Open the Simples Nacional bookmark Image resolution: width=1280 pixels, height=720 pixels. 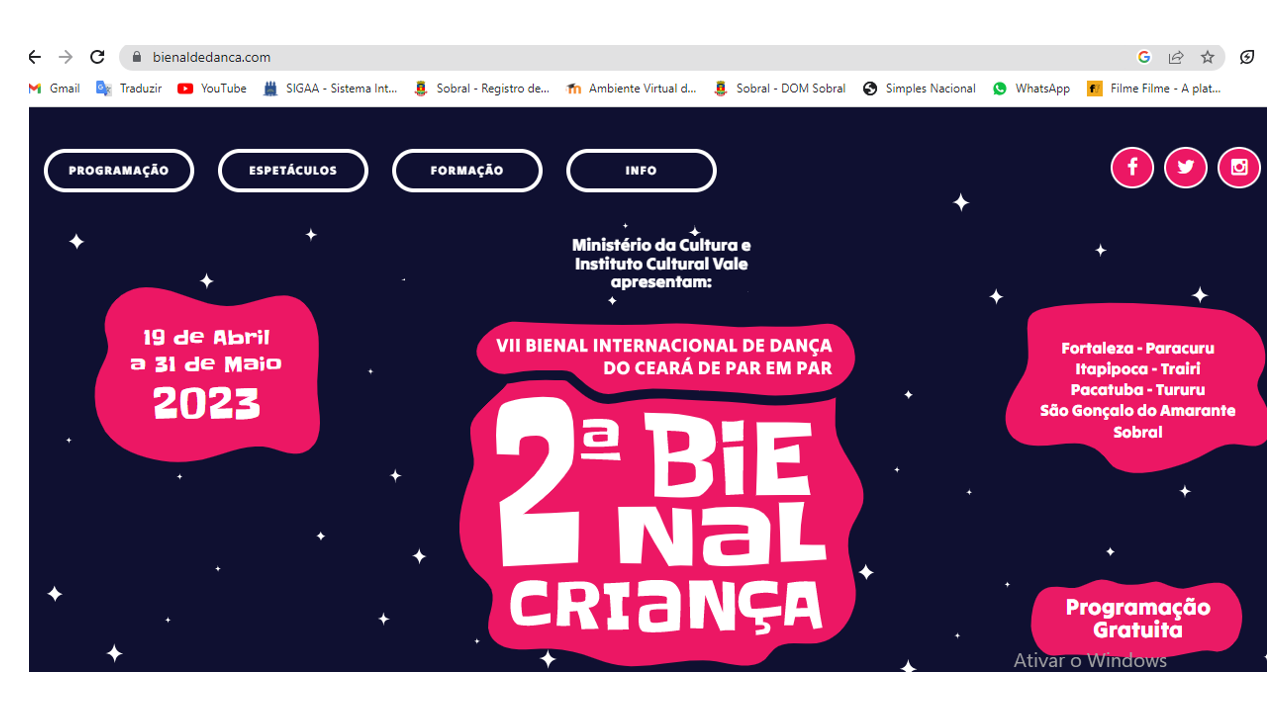coord(919,88)
